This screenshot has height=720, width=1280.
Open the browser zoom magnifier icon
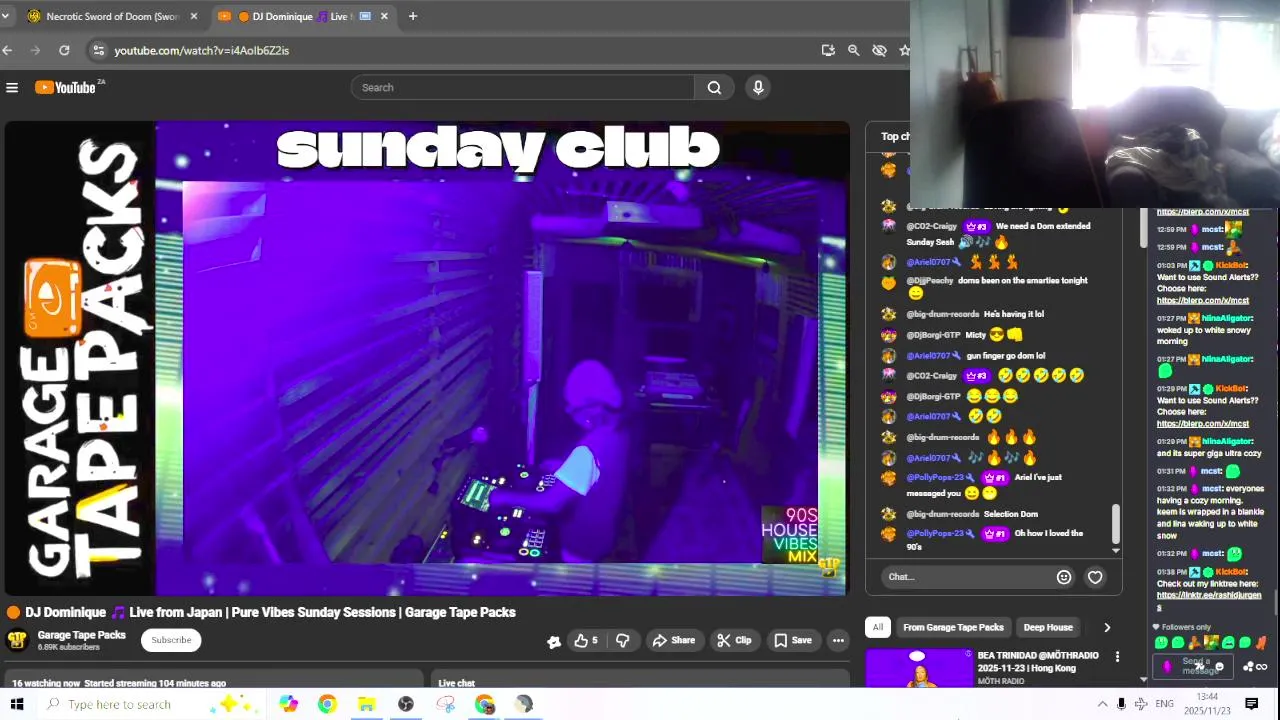pyautogui.click(x=853, y=50)
